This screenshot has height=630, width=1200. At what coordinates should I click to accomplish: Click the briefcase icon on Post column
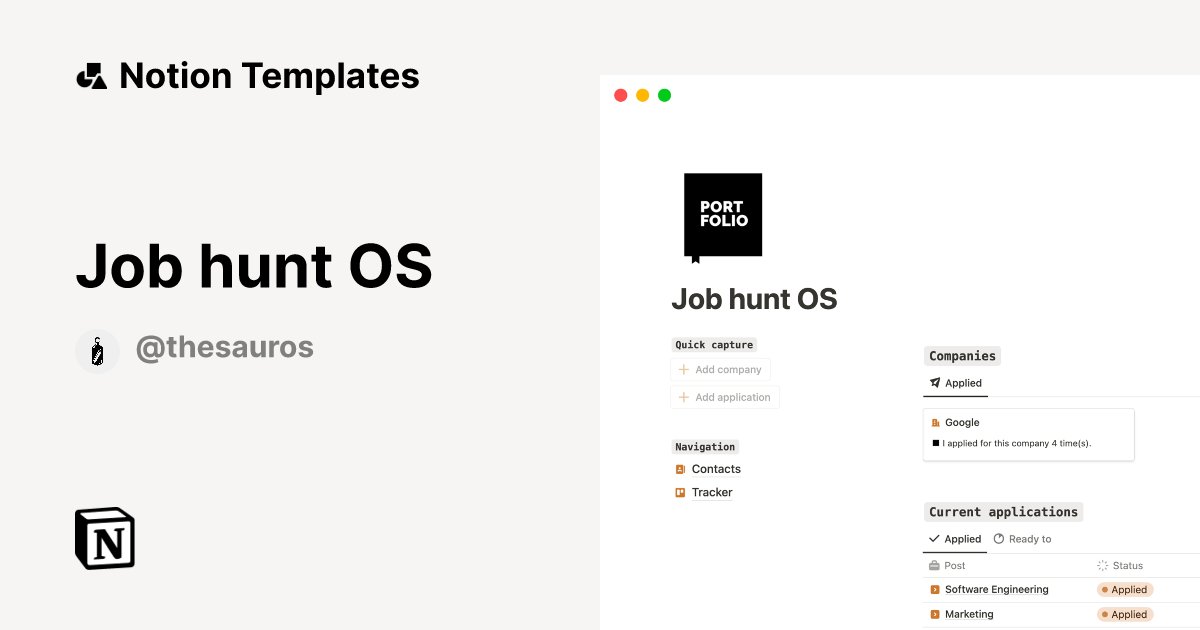click(936, 565)
